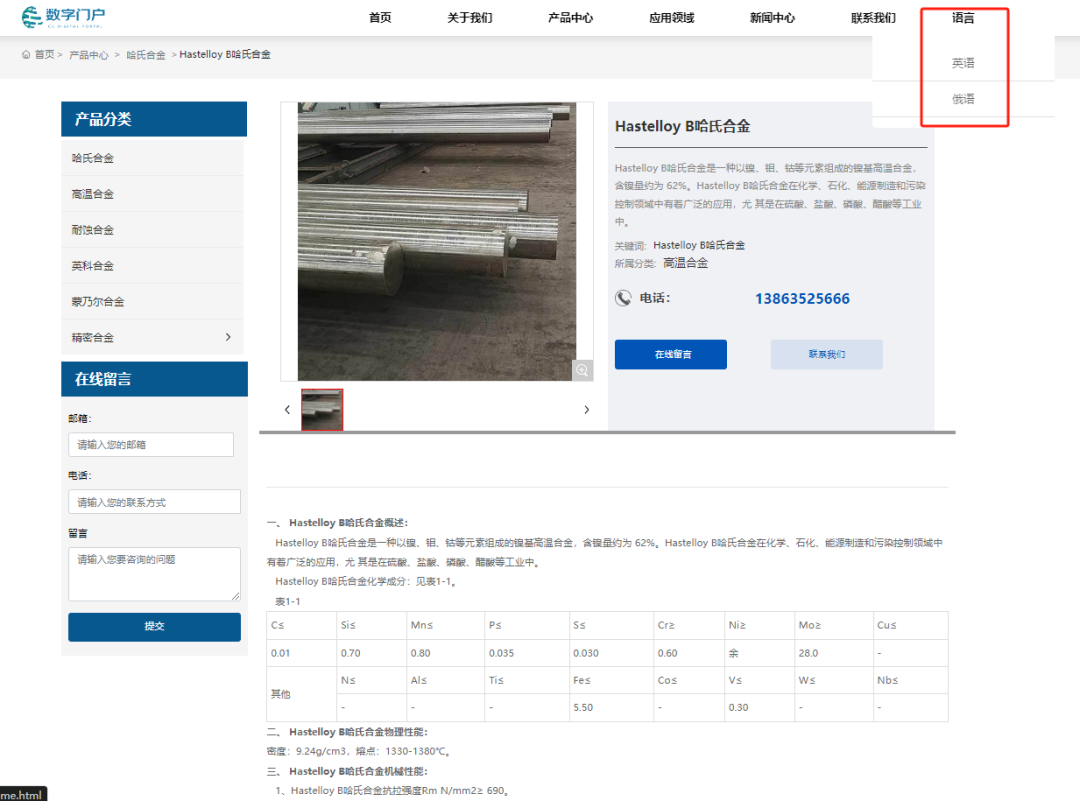
Task: Go to 关于我们 in navigation
Action: 469,18
